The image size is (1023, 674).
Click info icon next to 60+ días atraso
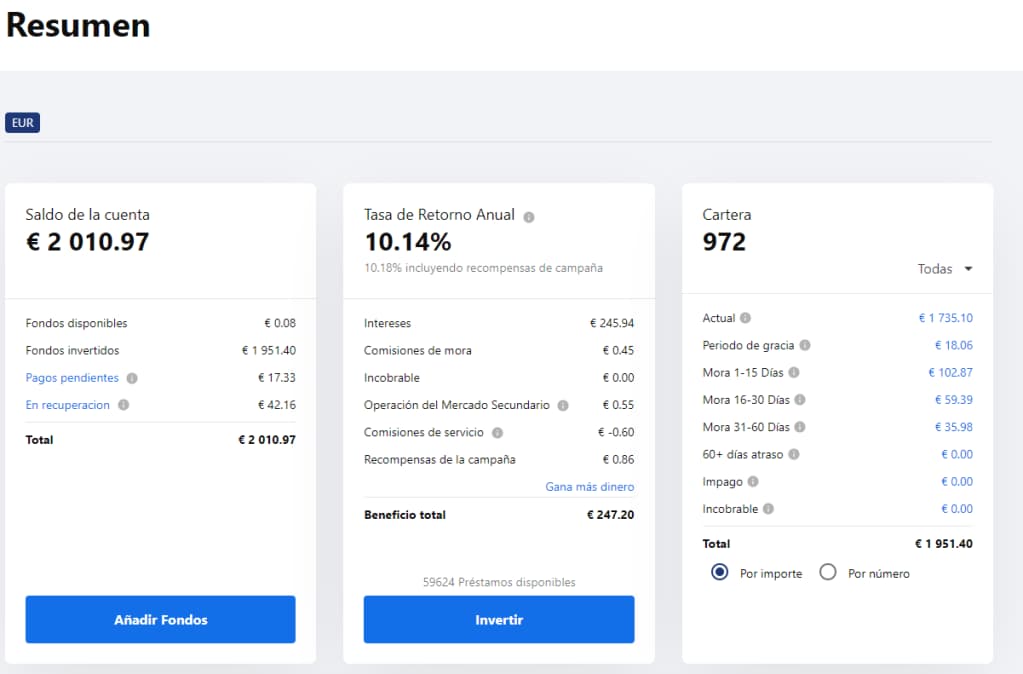click(x=793, y=454)
